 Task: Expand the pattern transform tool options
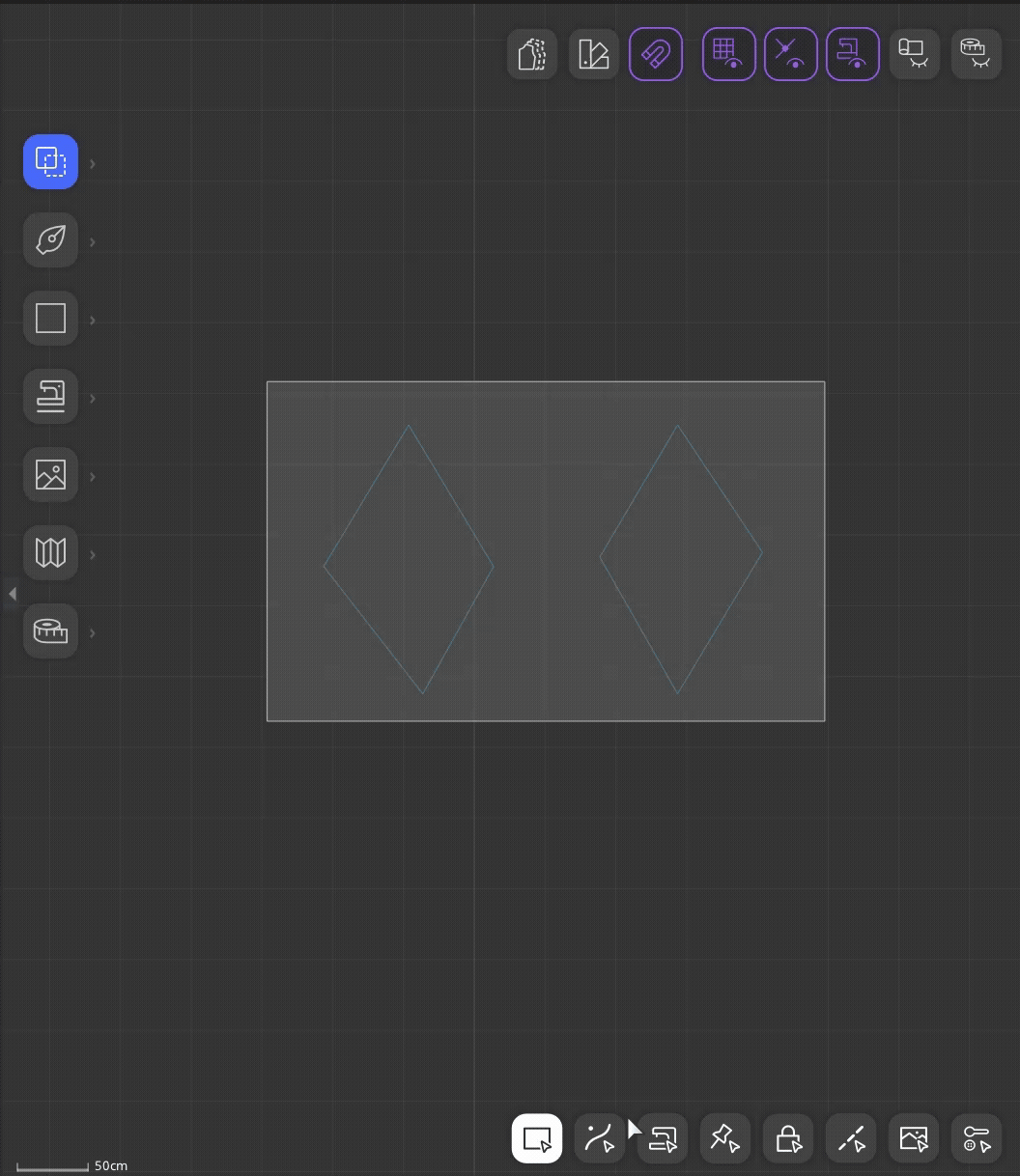(93, 164)
